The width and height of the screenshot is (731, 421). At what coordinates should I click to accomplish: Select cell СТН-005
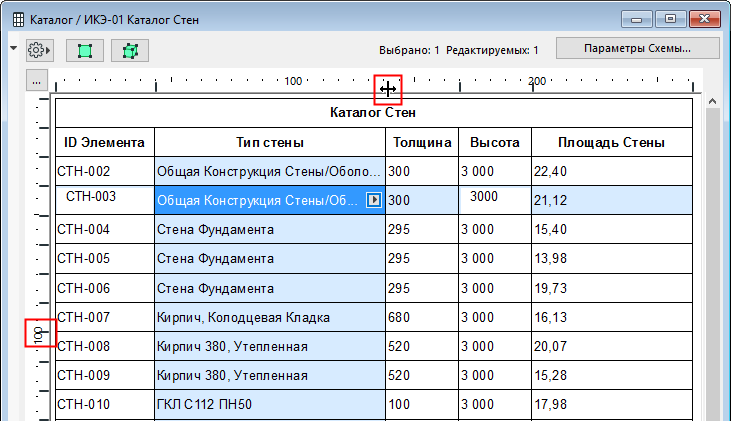tap(104, 258)
